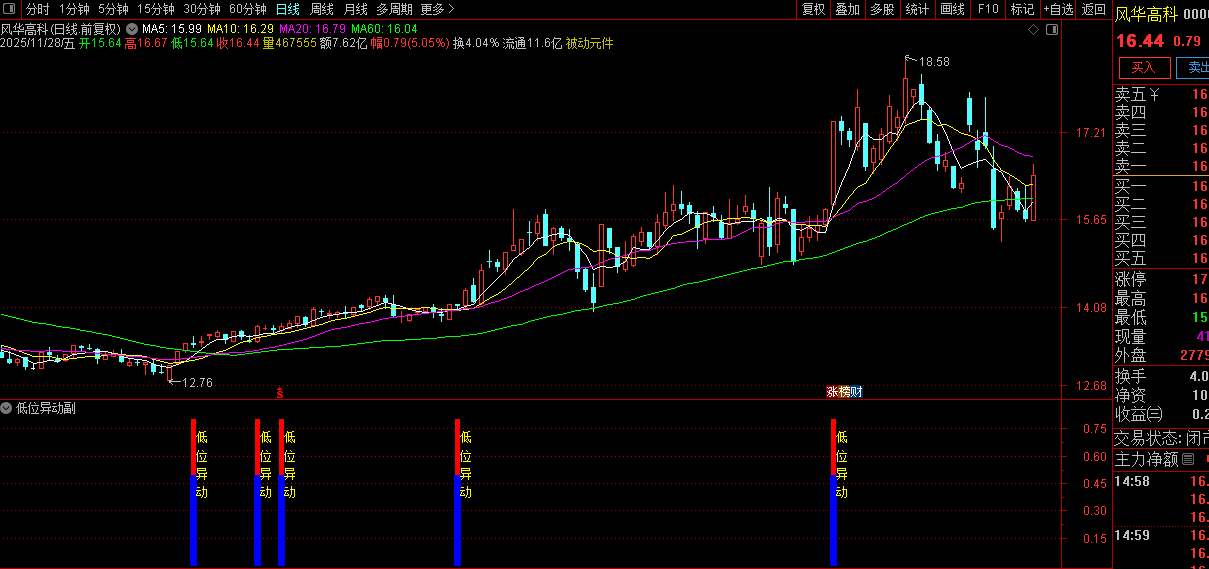Screen dimensions: 1209x569
Task: Click the 17.21 price axis label
Action: tap(1090, 132)
